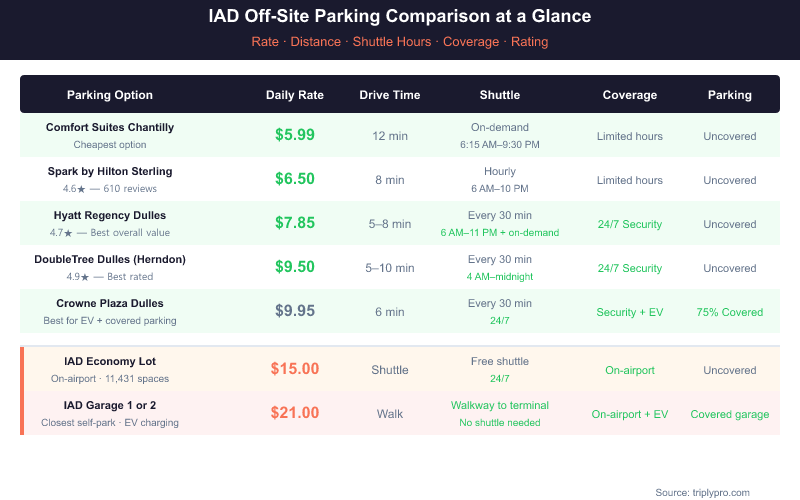This screenshot has height=500, width=800.
Task: Click the Parking Option column header
Action: (x=110, y=95)
